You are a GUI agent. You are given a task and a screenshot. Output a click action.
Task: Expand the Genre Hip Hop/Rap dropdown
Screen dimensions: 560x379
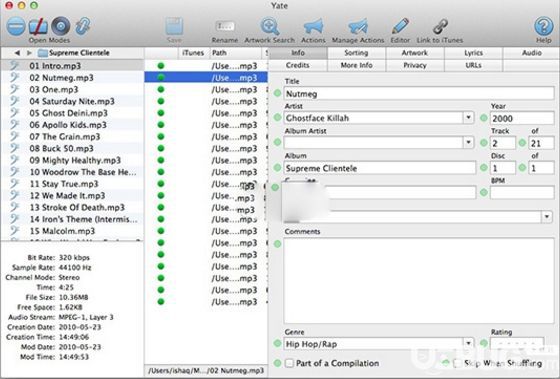point(468,344)
